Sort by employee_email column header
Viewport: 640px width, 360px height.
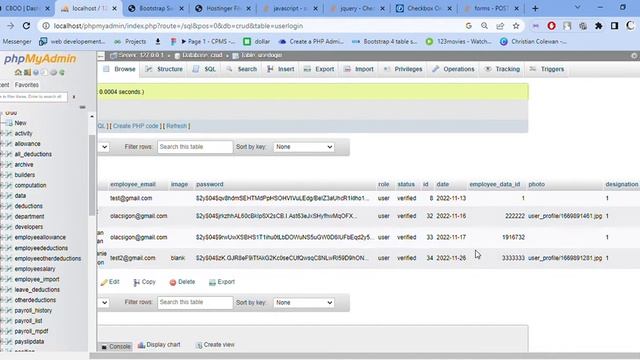pyautogui.click(x=133, y=184)
